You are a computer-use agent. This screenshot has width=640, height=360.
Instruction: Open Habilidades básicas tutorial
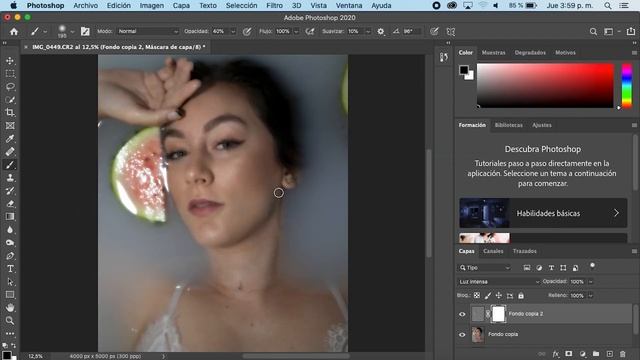click(543, 213)
